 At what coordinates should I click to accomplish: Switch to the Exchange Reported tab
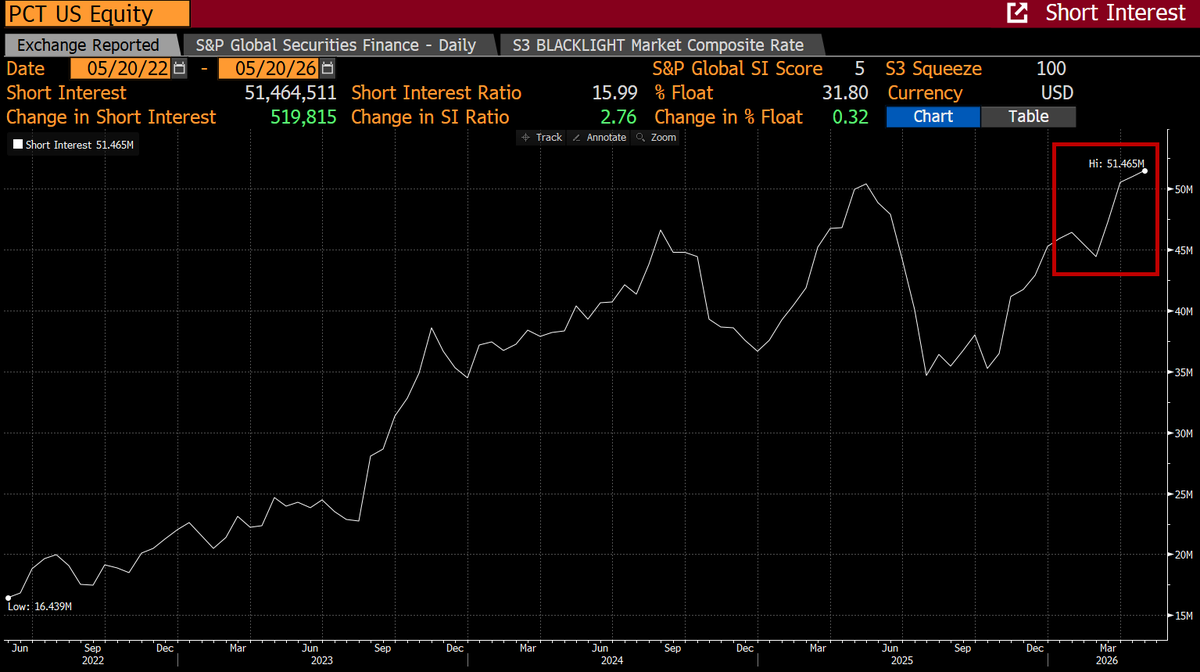coord(88,45)
